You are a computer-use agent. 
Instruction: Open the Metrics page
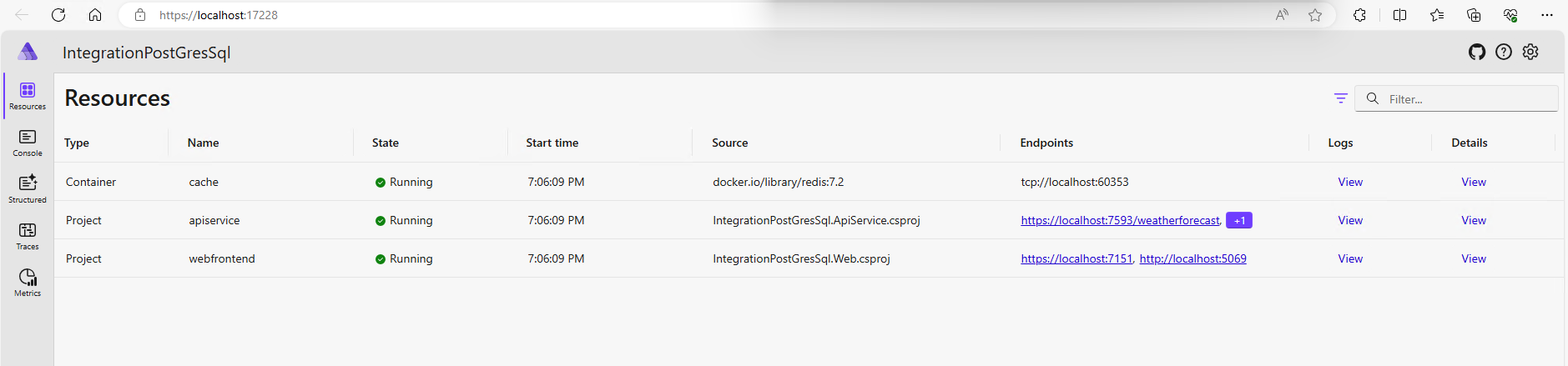coord(28,282)
